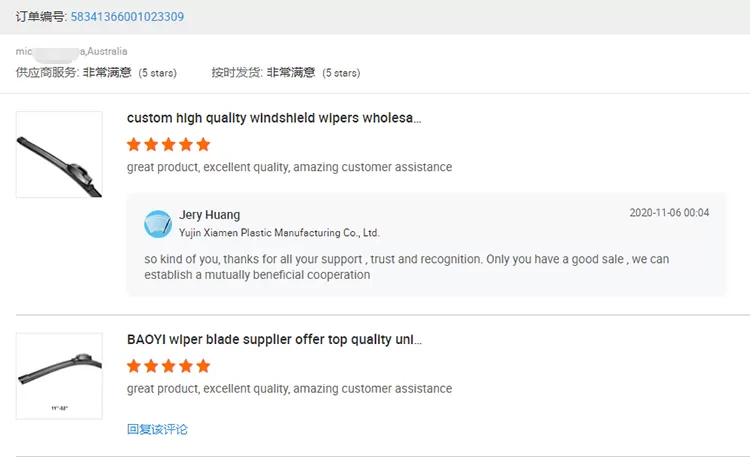750x457 pixels.
Task: Click first star of BAOYI product rating
Action: (134, 366)
